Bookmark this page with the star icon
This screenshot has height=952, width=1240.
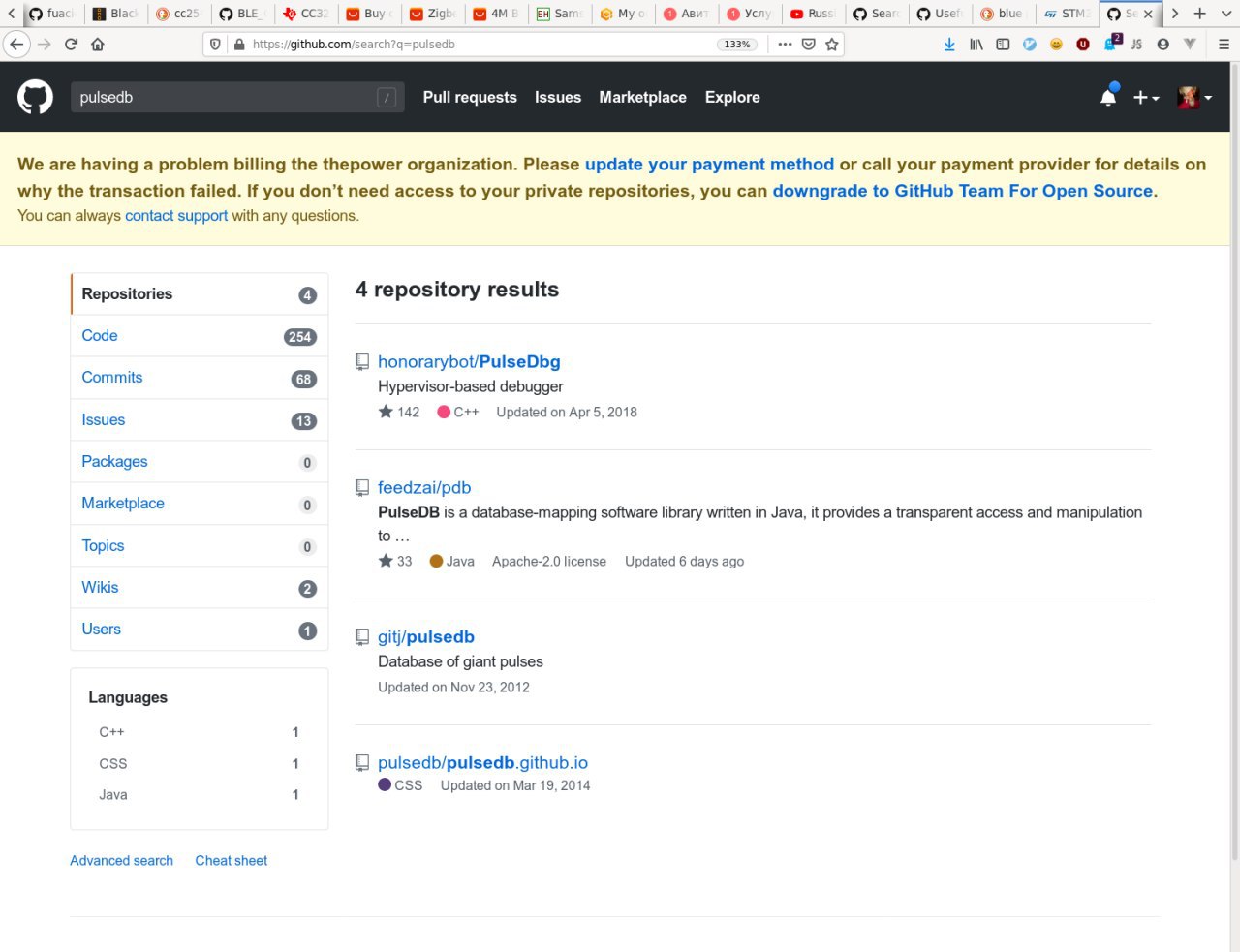(831, 44)
